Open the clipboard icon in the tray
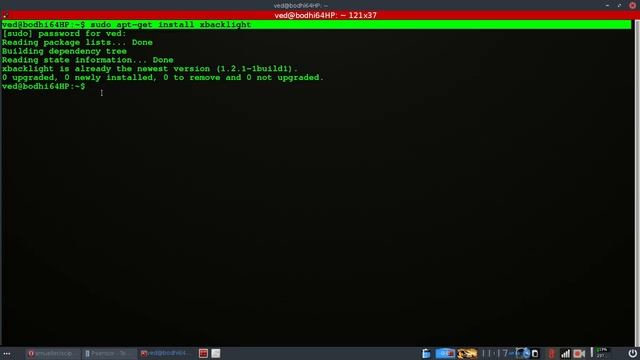 535,353
